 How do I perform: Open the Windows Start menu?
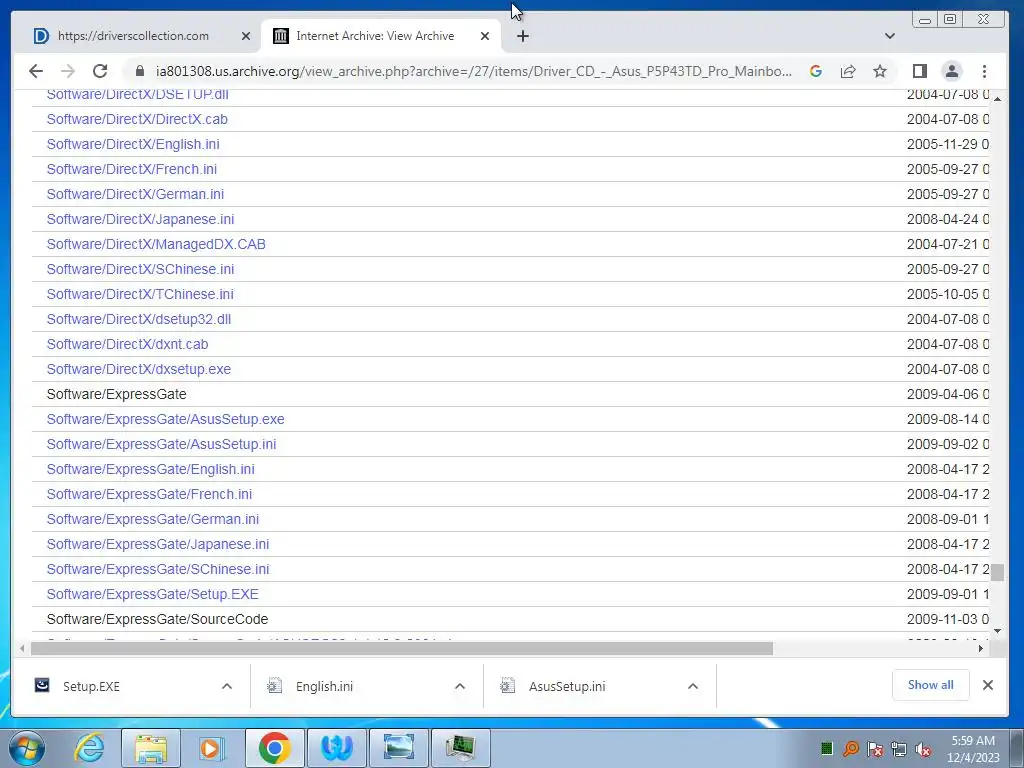pos(27,748)
